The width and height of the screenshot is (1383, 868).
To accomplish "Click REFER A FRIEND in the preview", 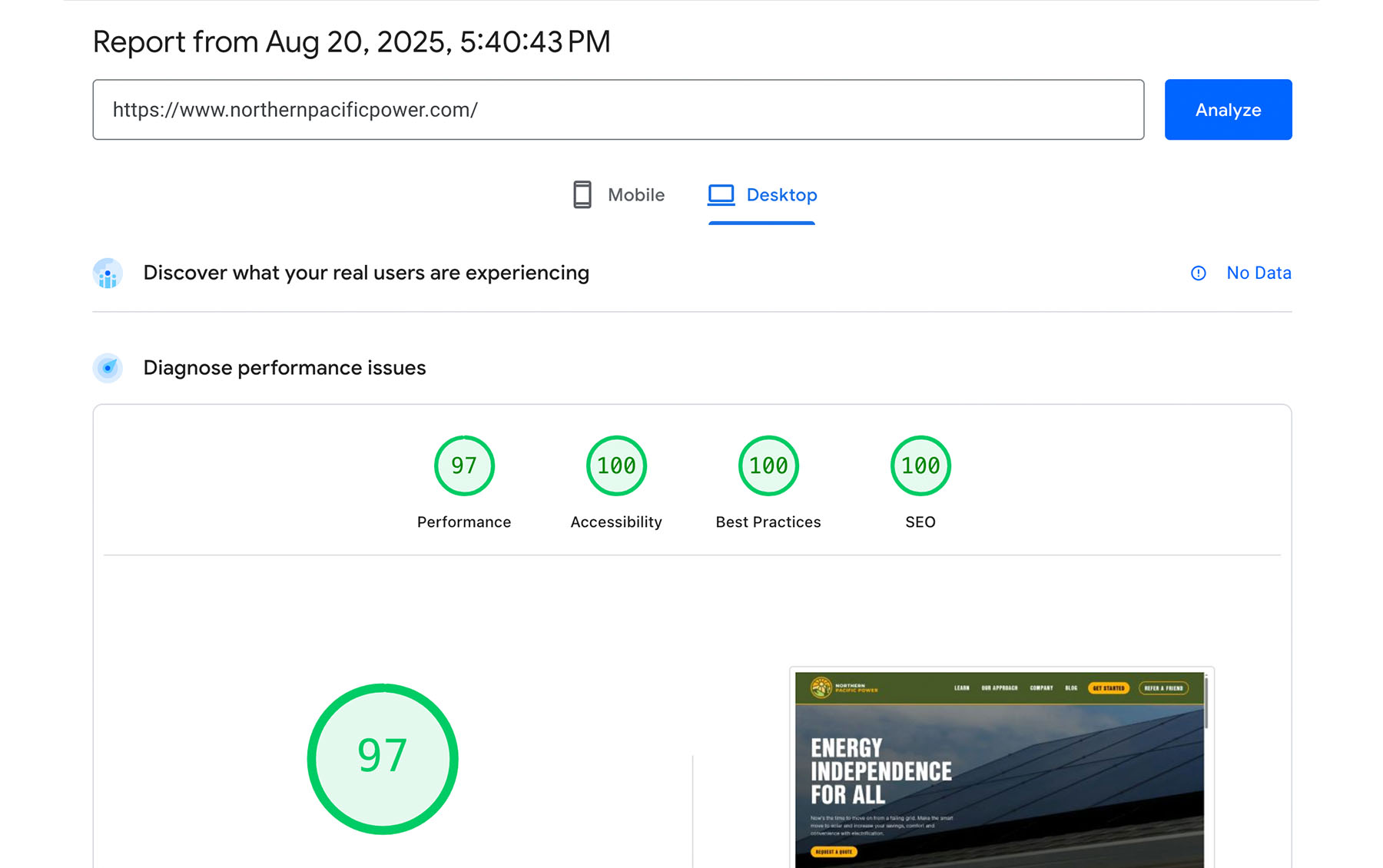I will point(1163,688).
